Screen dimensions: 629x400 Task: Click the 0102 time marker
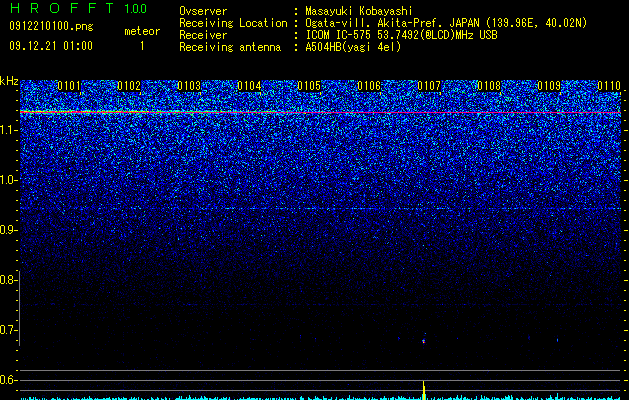point(129,86)
